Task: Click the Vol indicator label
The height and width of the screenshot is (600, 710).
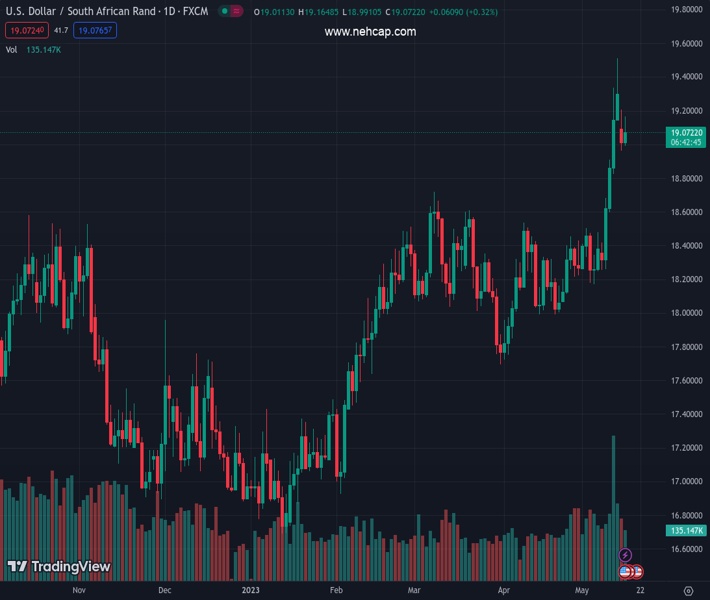Action: tap(11, 49)
